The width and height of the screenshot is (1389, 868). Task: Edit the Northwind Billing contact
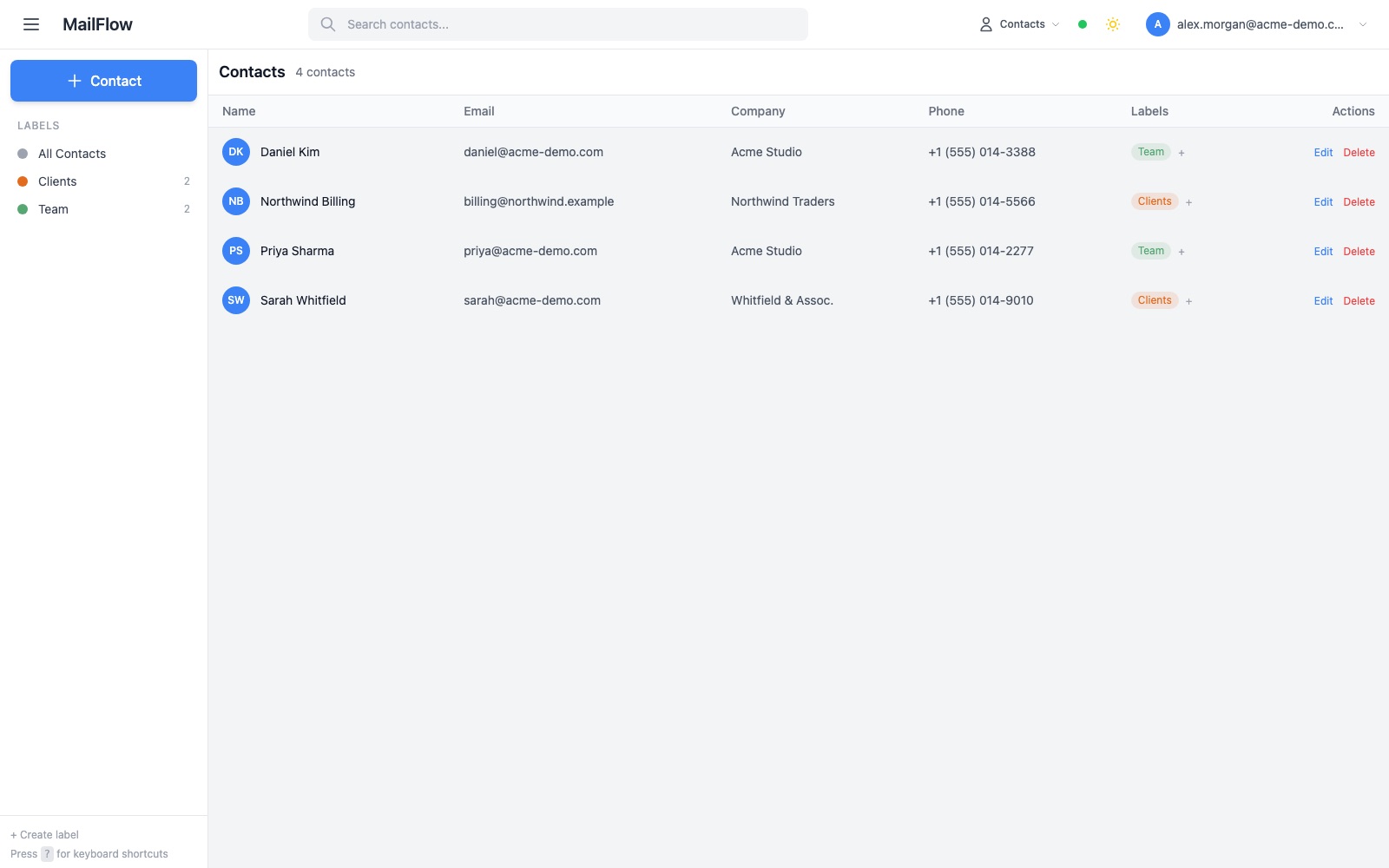tap(1323, 202)
